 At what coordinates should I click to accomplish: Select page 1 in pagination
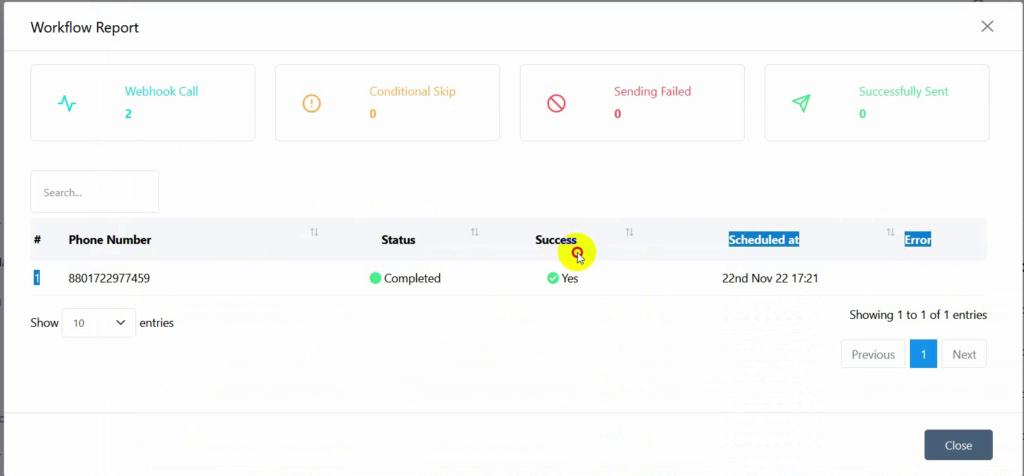923,354
